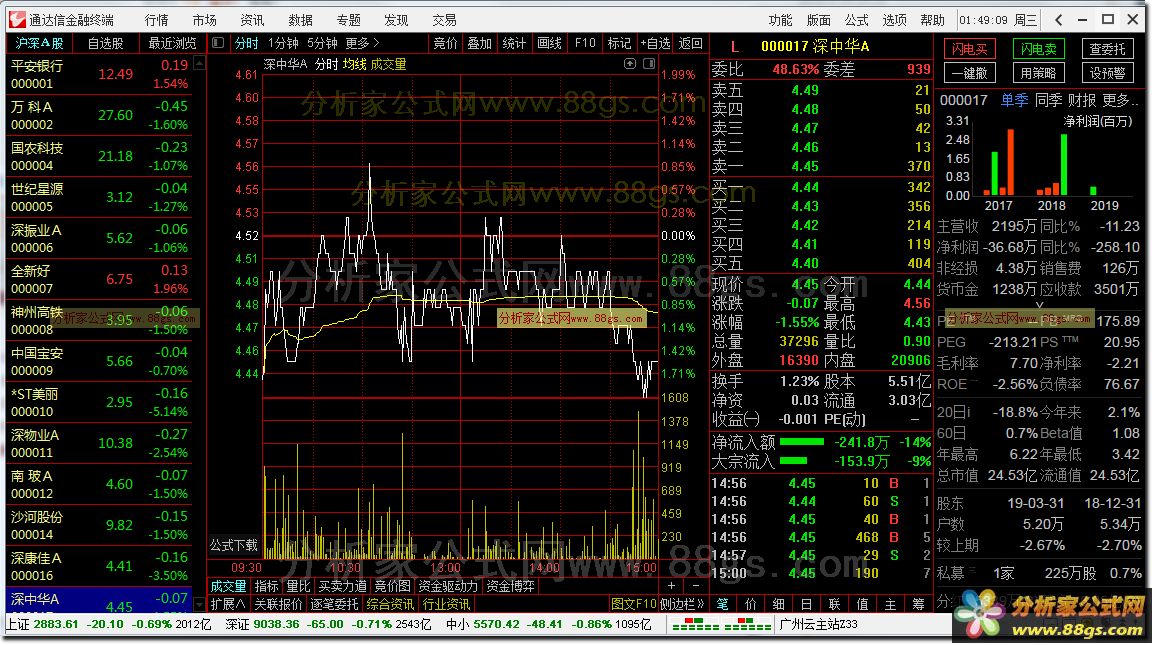
Task: Open the 图文F10 button
Action: tap(633, 604)
